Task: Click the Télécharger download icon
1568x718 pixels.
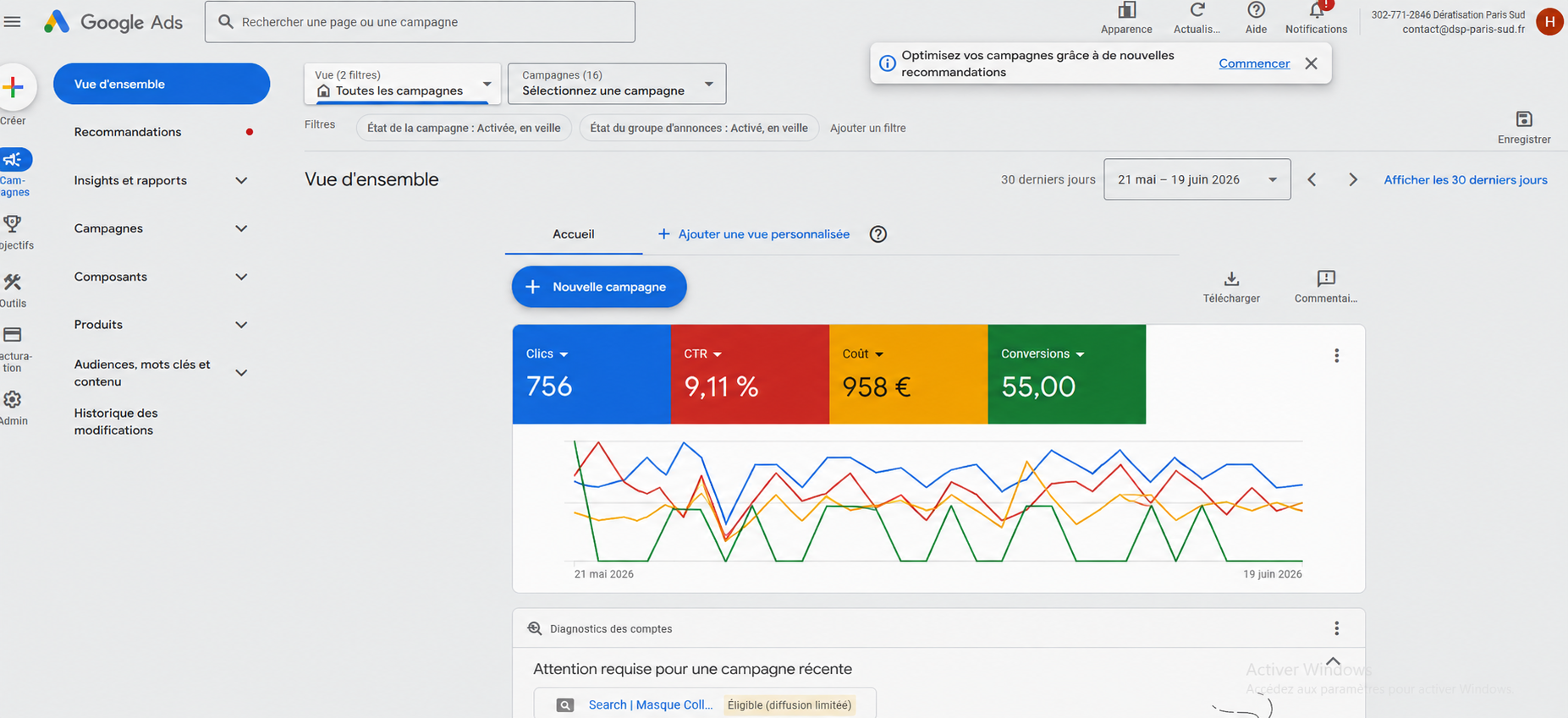Action: tap(1231, 278)
